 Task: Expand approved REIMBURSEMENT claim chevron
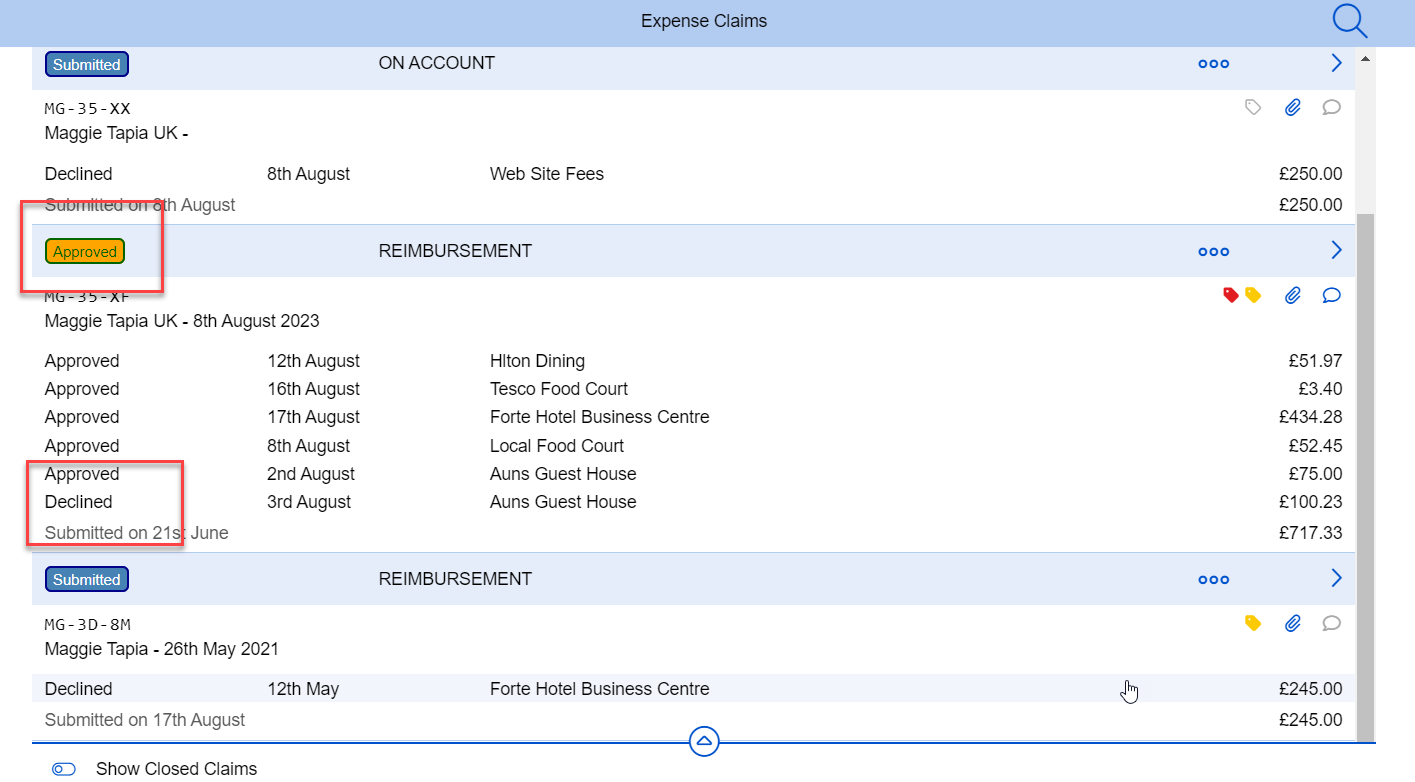tap(1336, 250)
